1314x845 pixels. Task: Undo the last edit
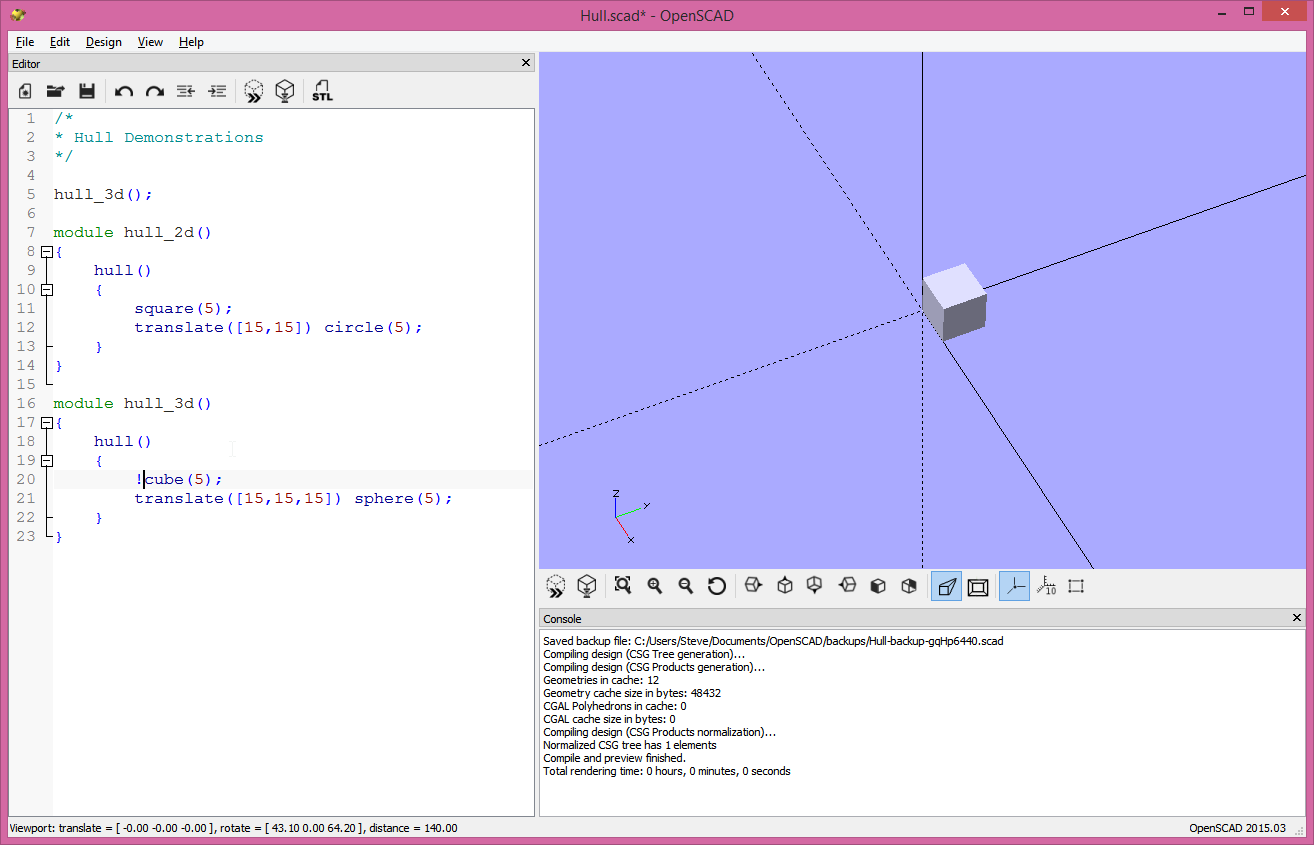[x=123, y=91]
